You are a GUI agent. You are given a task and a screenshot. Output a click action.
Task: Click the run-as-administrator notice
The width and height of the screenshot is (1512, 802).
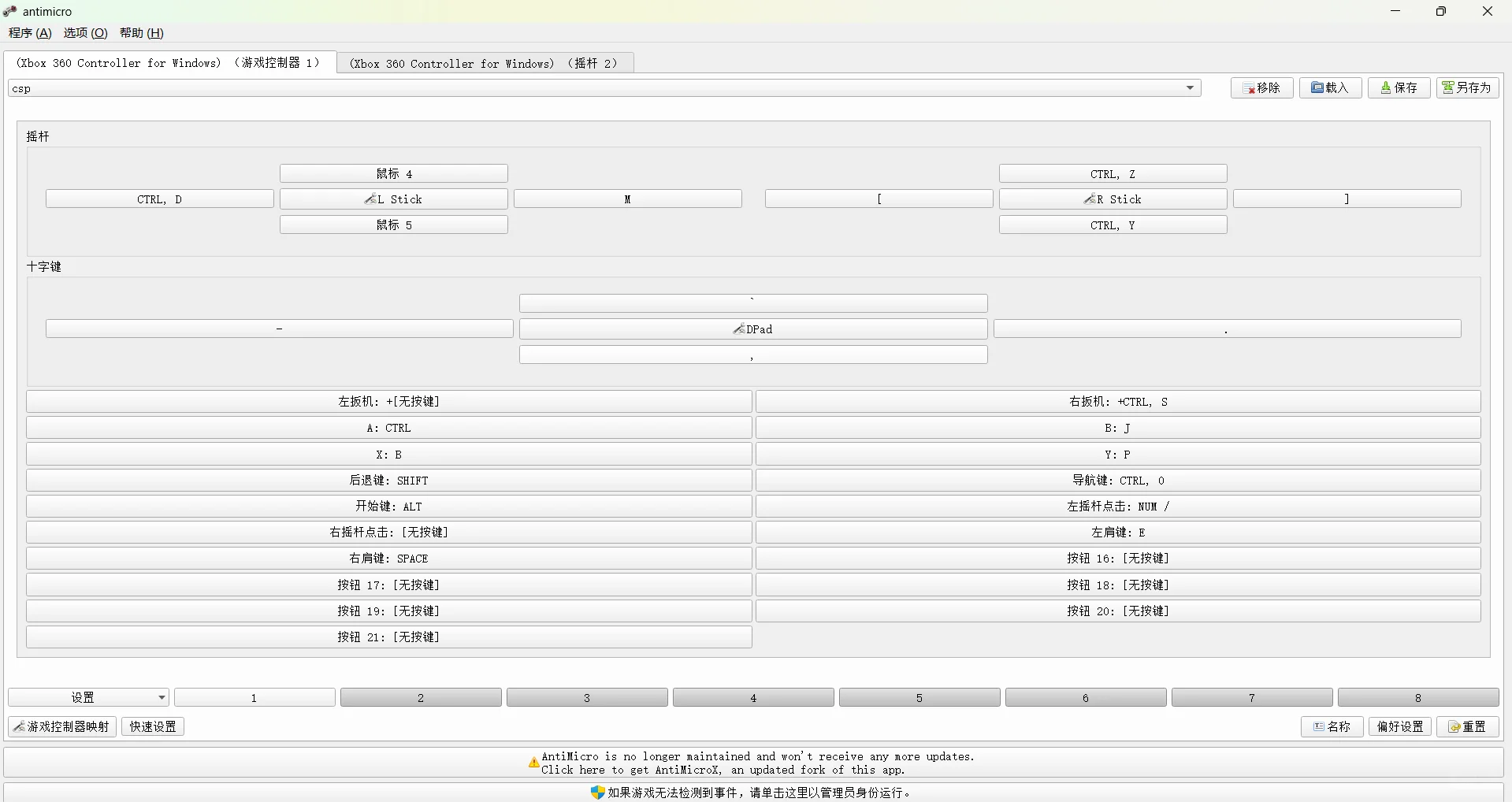coord(754,793)
